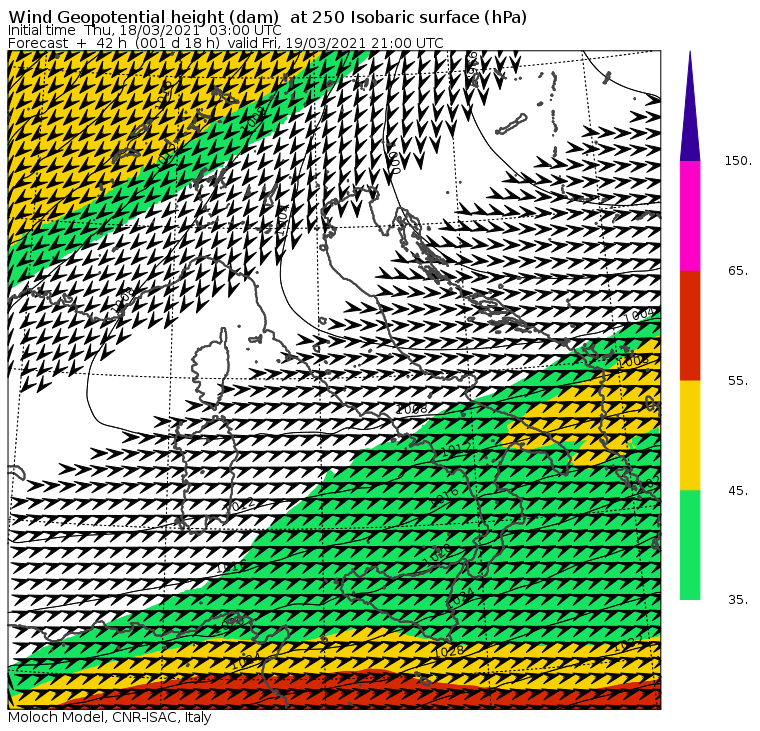Click the yellow segment of the wind legend
The image size is (760, 731).
point(690,435)
